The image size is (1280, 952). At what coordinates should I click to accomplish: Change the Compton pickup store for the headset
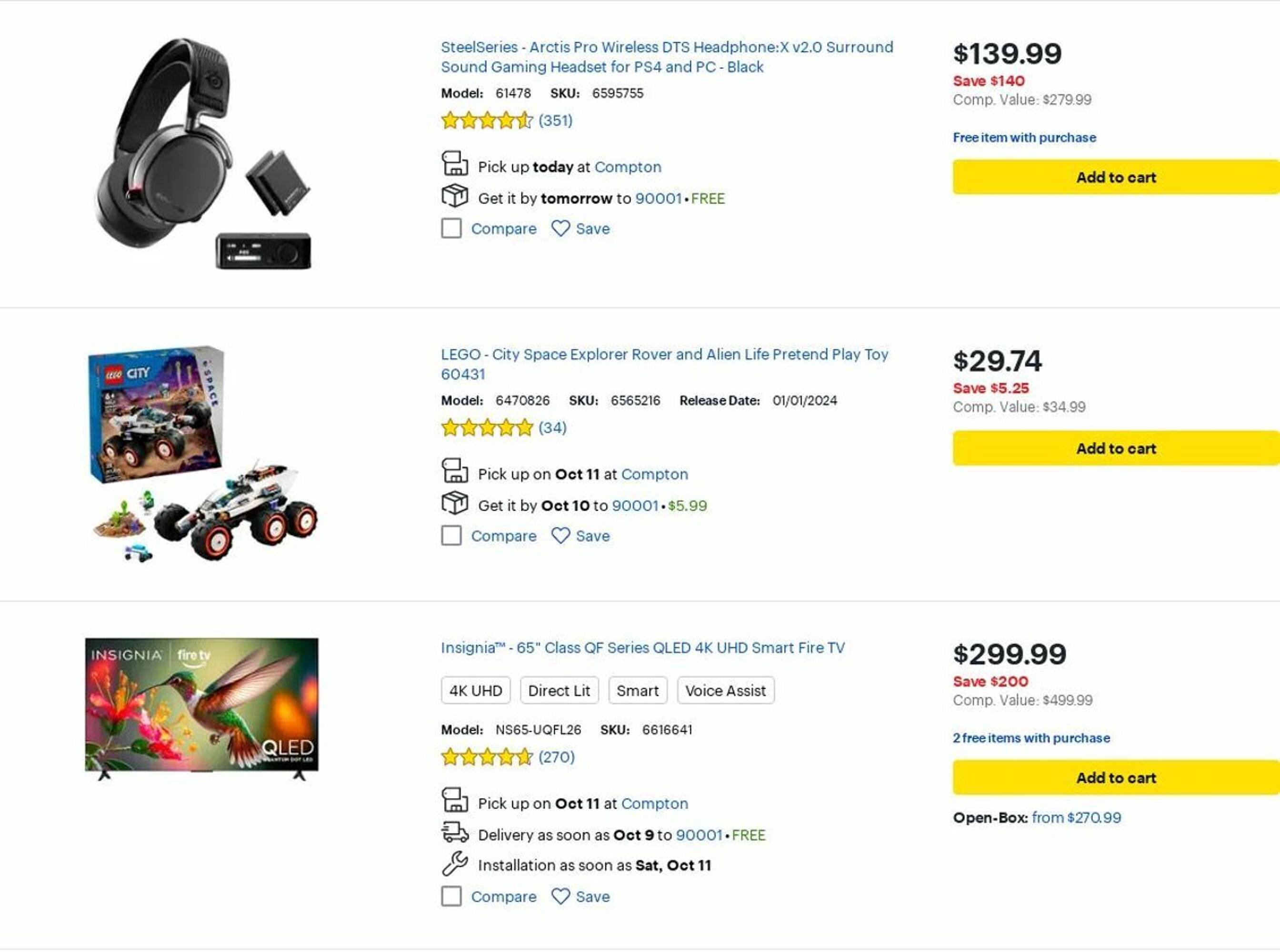(x=627, y=167)
